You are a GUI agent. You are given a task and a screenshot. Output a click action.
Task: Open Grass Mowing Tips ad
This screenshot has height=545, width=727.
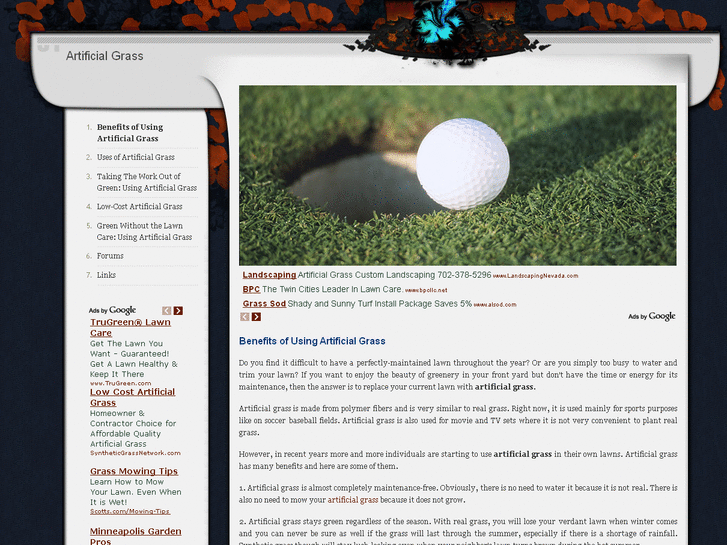coord(134,471)
